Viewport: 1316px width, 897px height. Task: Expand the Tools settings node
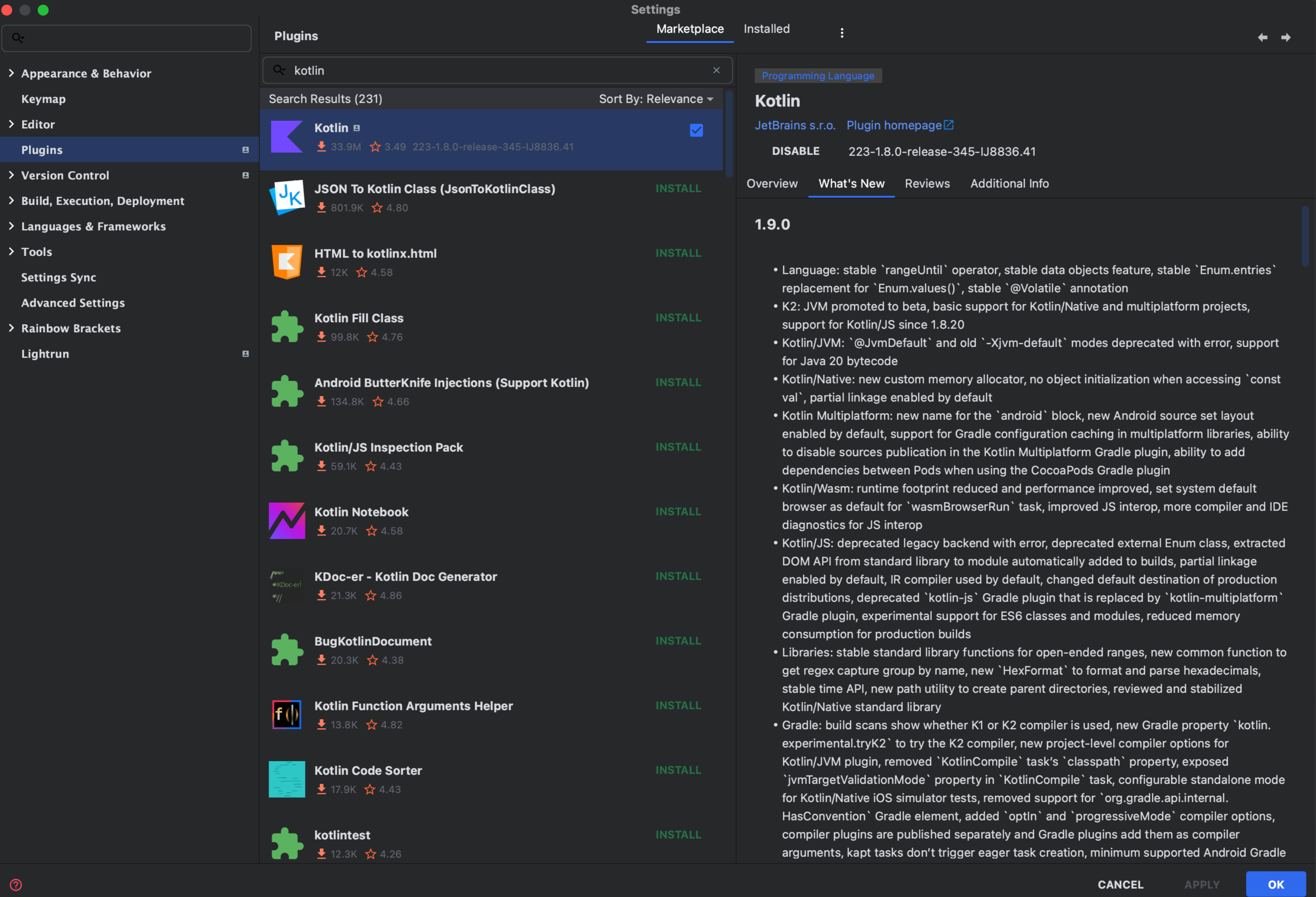pos(11,252)
